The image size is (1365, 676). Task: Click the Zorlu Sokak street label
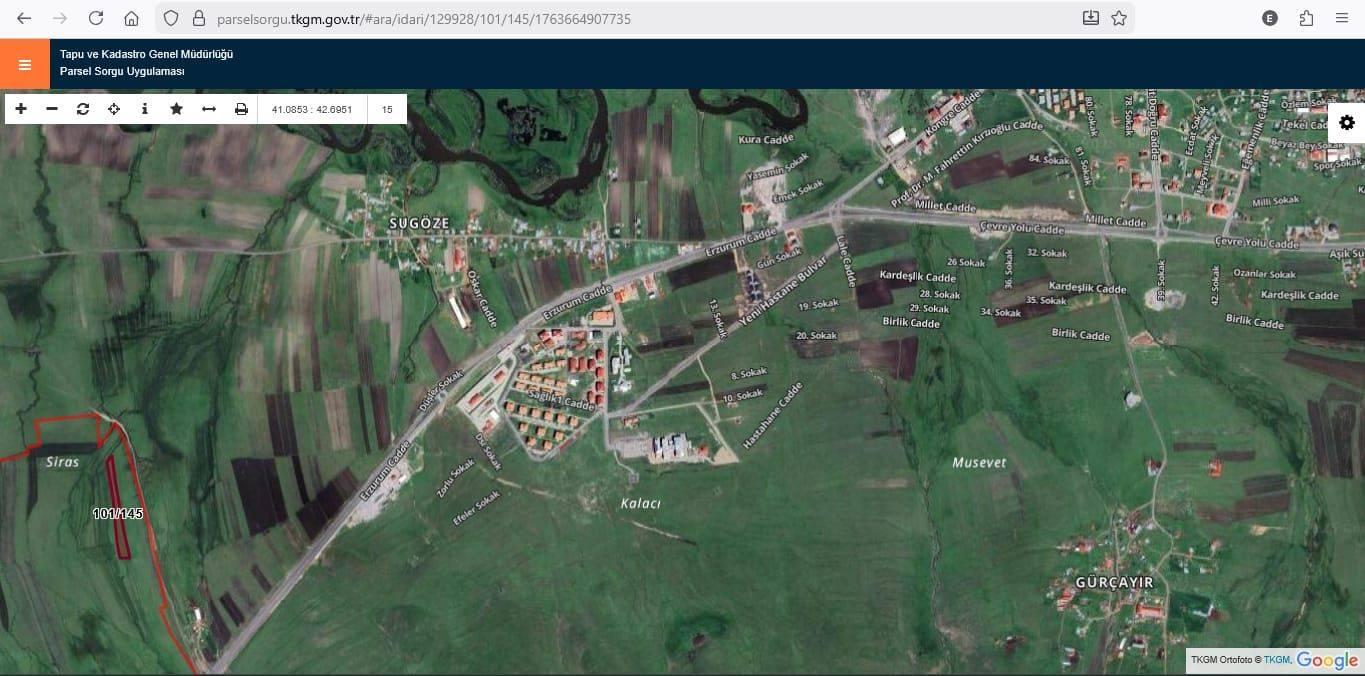click(455, 479)
